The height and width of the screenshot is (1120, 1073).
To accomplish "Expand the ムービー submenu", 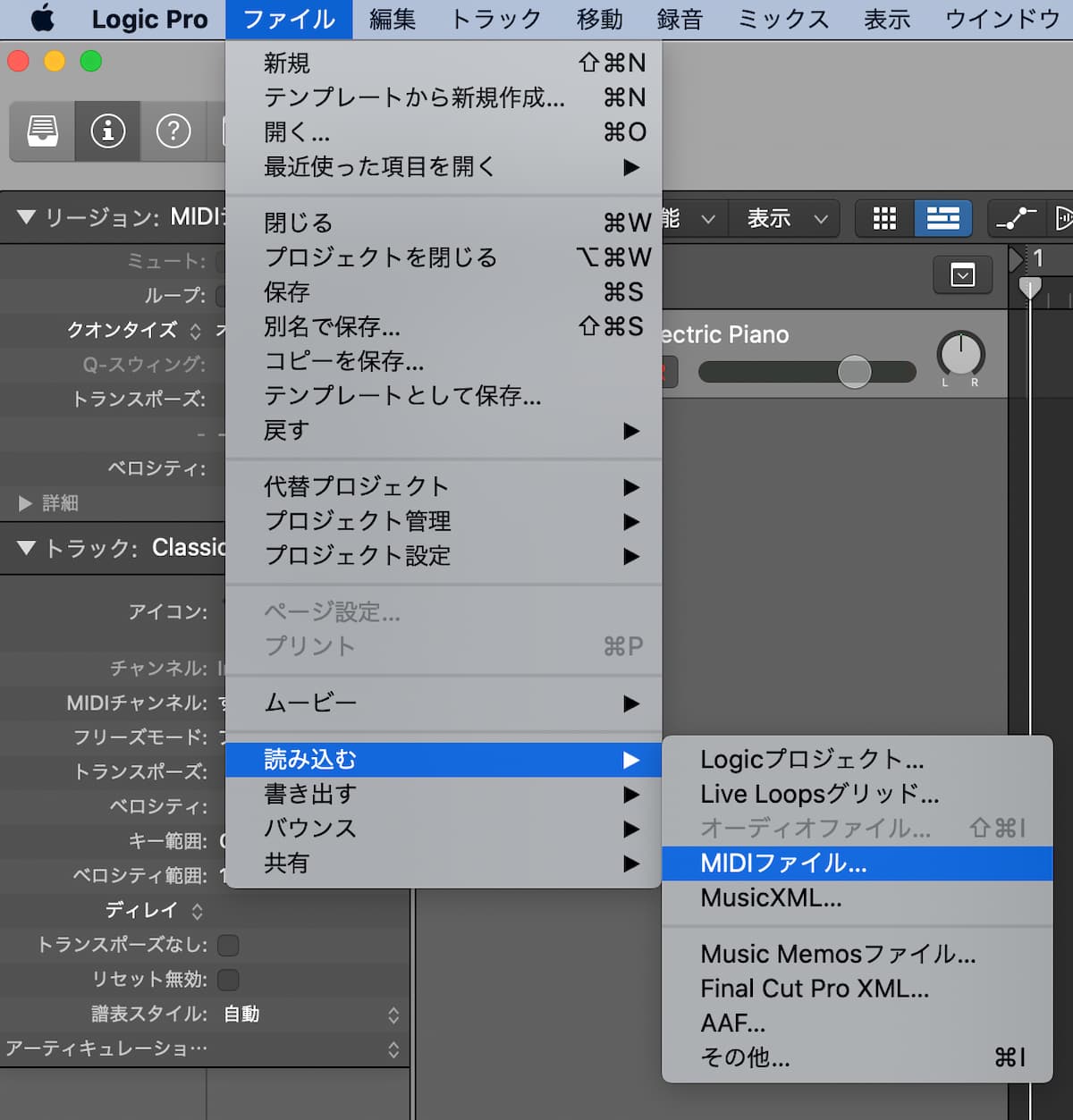I will 444,703.
